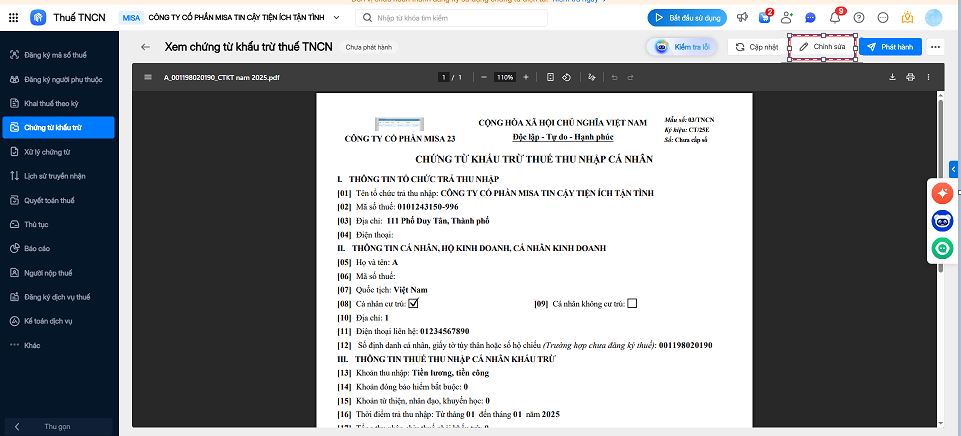Open the apps grid launcher

[13, 18]
